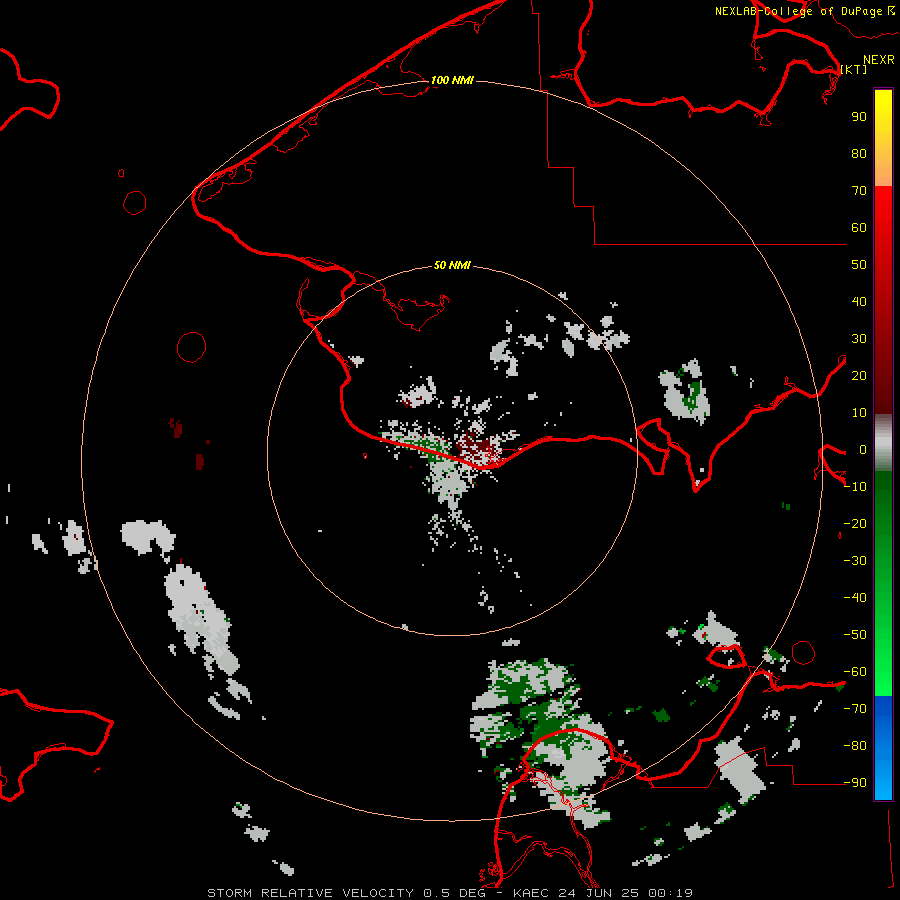Click the -90 value on the velocity scale

(x=855, y=782)
